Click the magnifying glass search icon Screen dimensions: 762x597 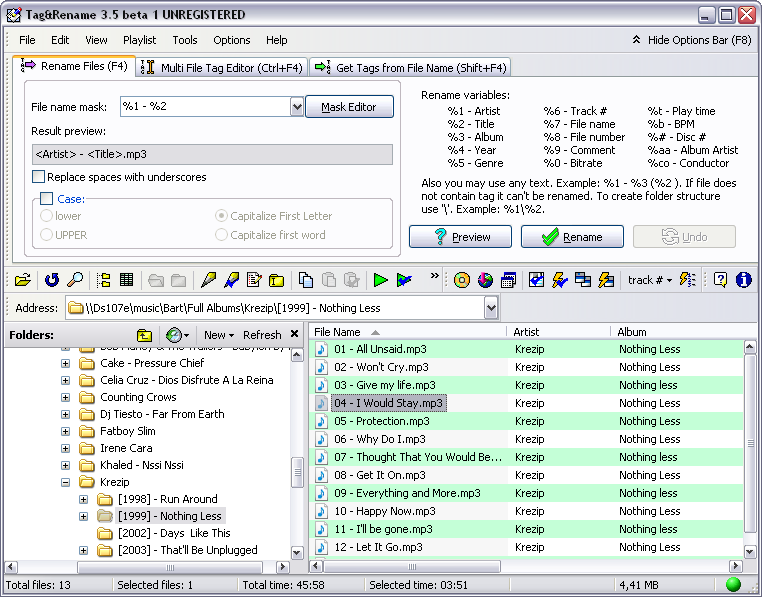click(x=75, y=280)
